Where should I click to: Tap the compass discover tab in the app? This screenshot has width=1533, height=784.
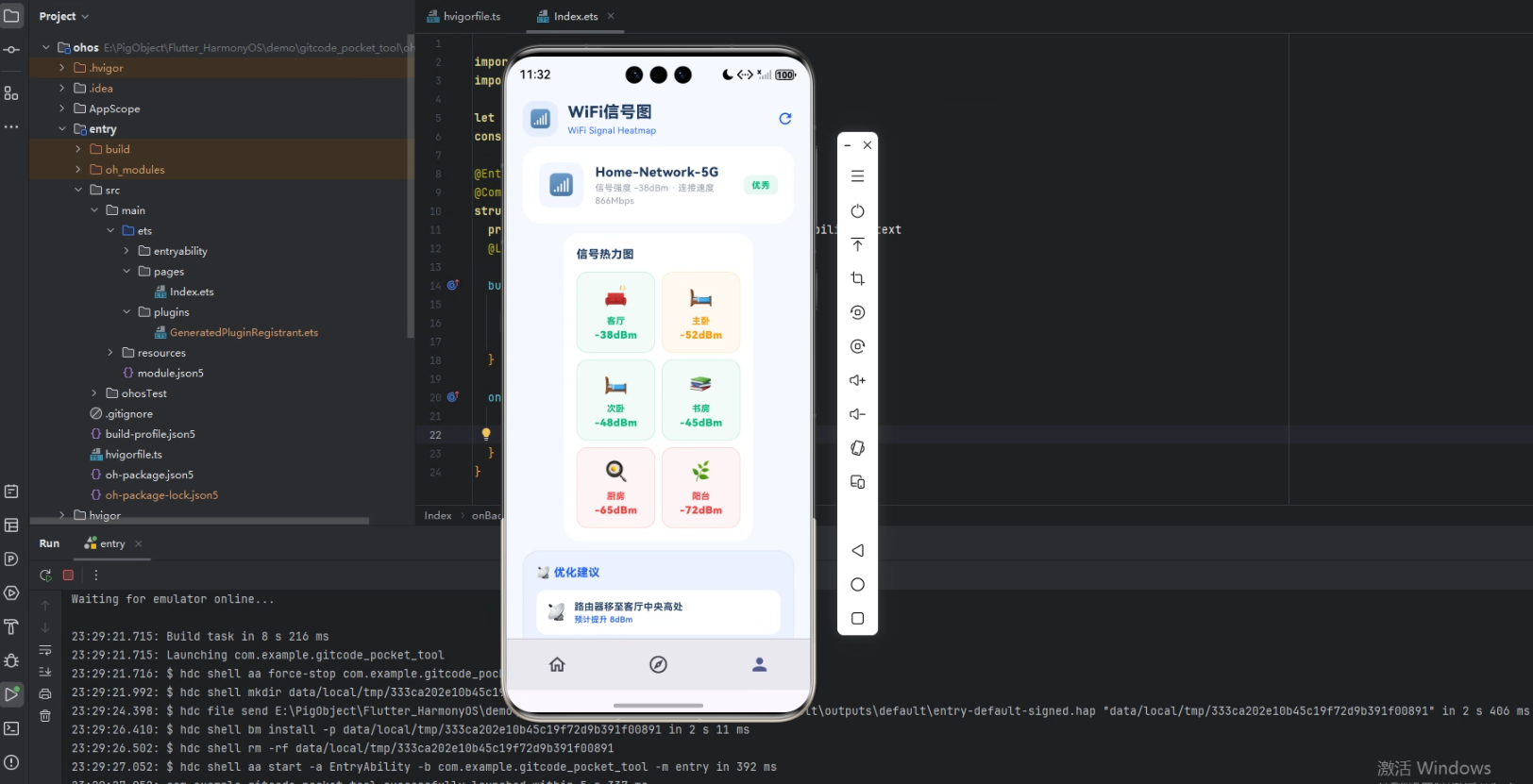(658, 664)
